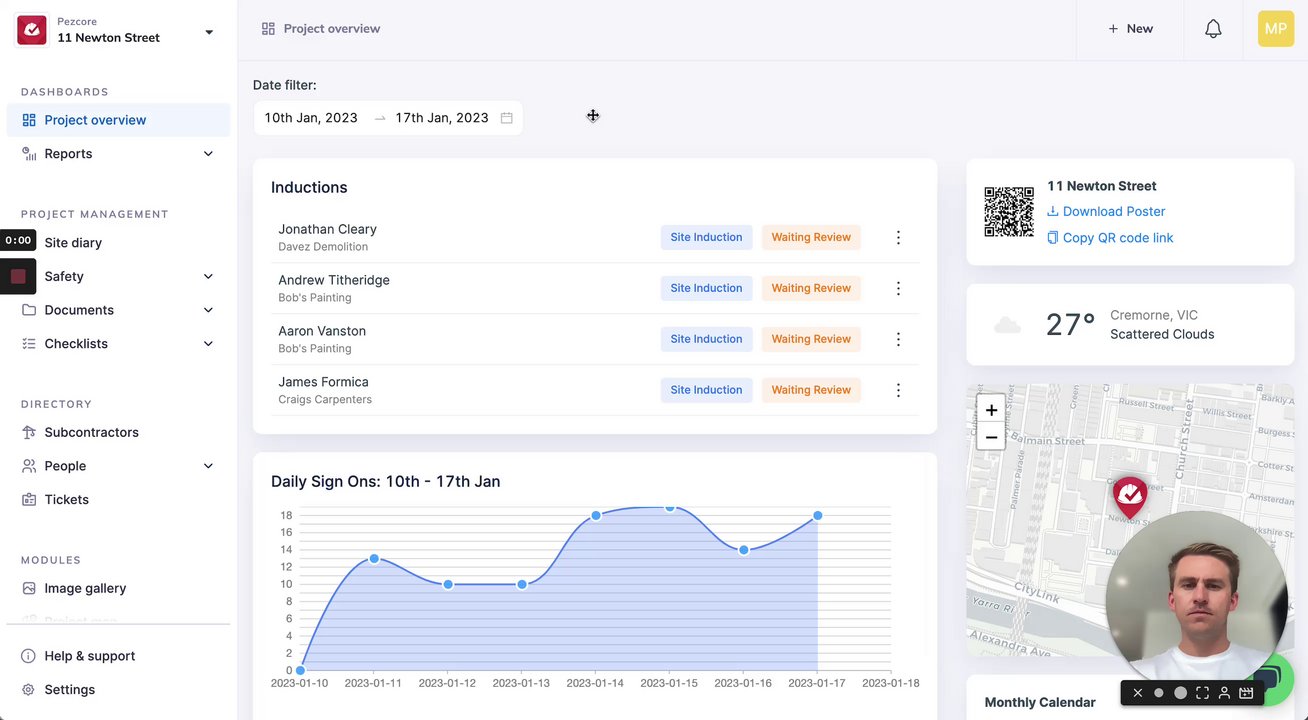Click the Download Poster link
1308x720 pixels.
pos(1113,212)
